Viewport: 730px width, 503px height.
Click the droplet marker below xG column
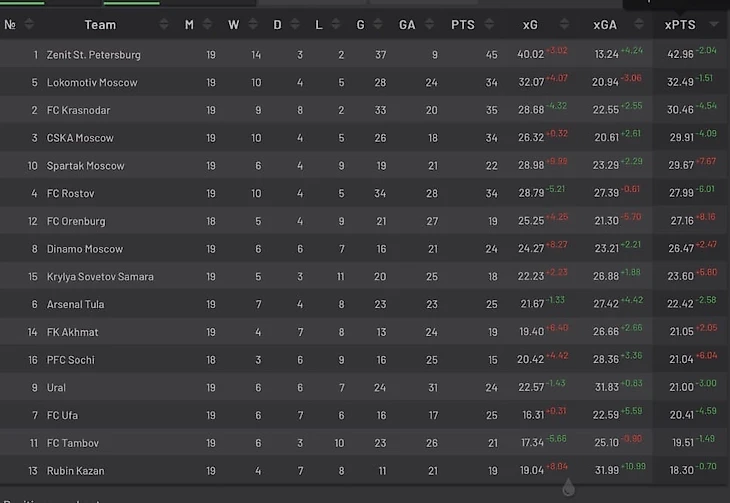click(568, 487)
